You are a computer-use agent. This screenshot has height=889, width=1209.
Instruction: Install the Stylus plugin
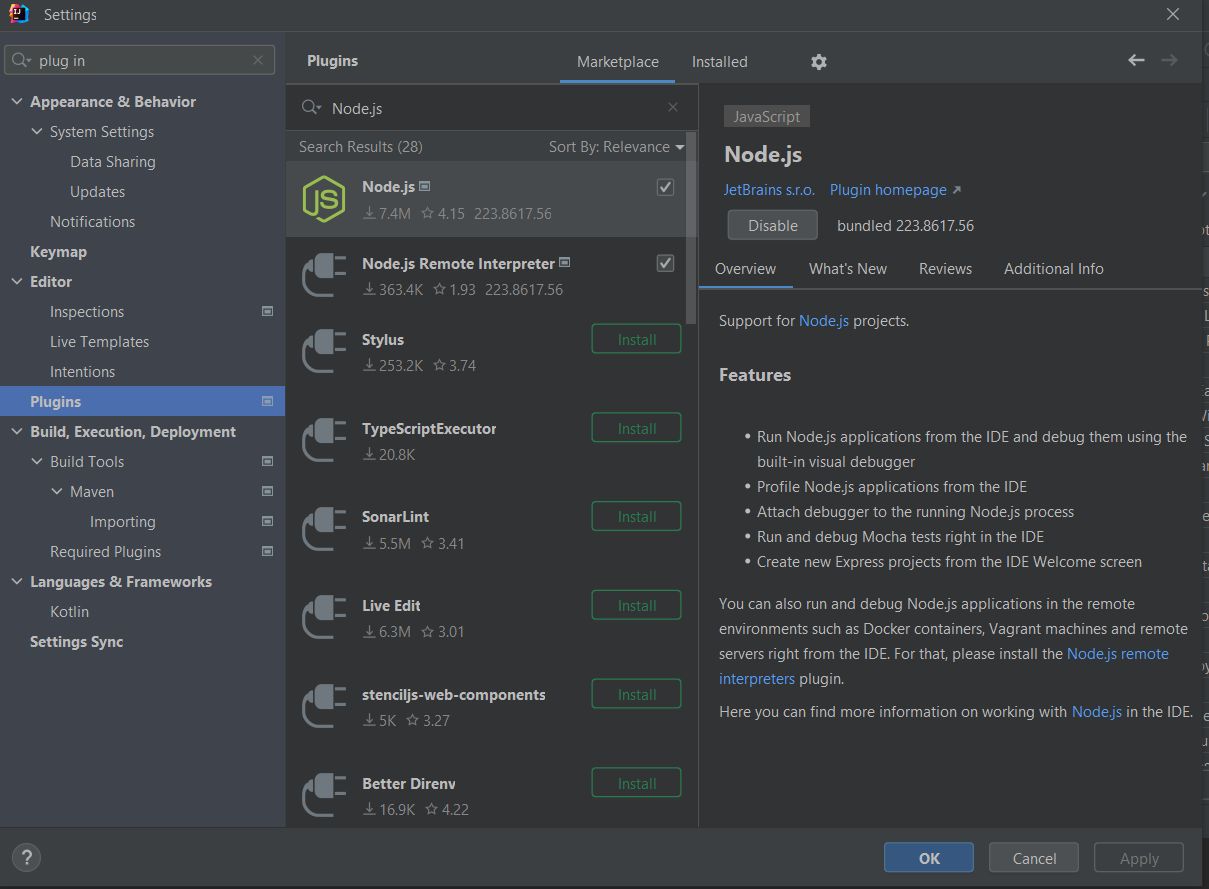tap(637, 339)
